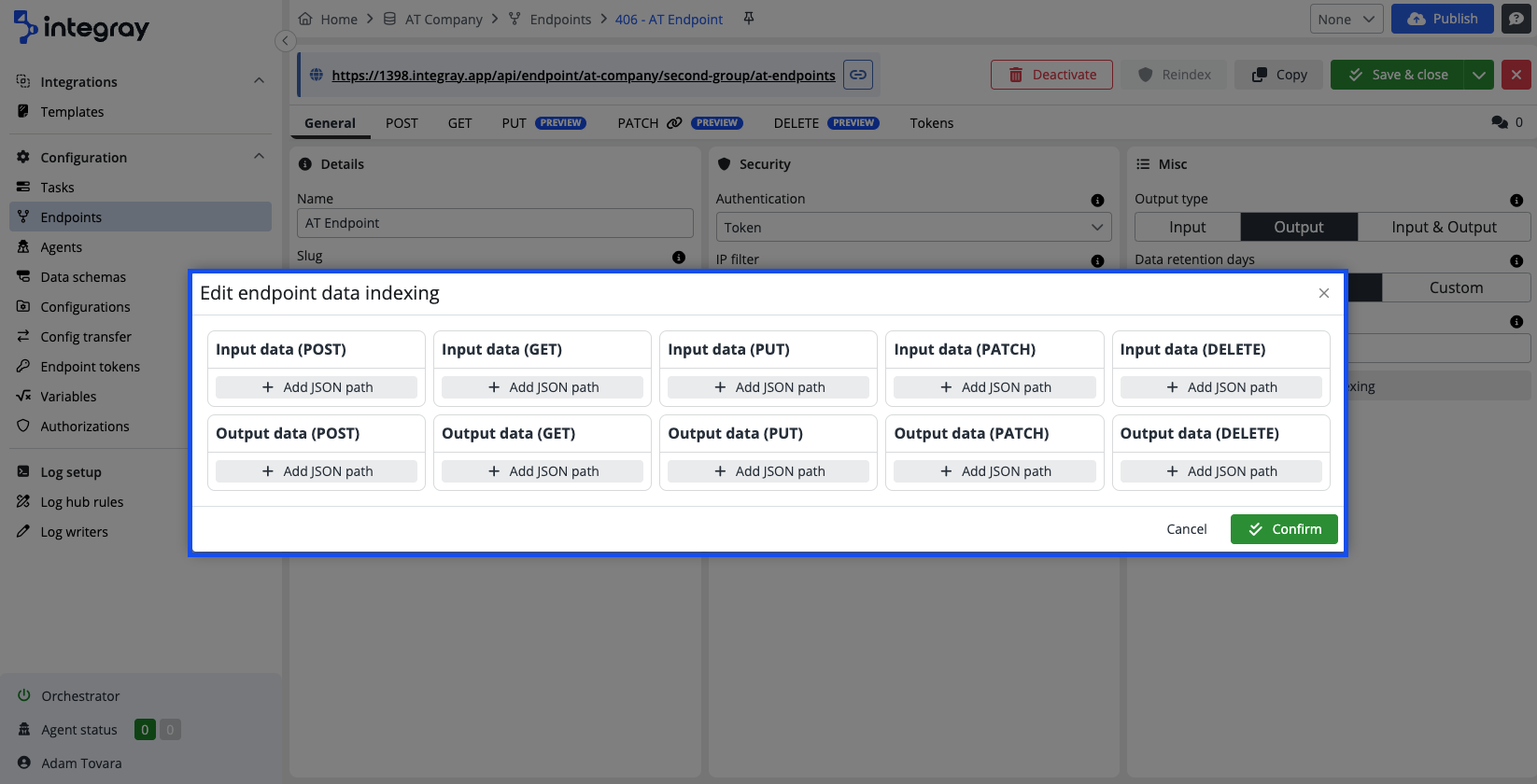Switch to the Tokens tab
The width and height of the screenshot is (1537, 784).
tap(931, 123)
